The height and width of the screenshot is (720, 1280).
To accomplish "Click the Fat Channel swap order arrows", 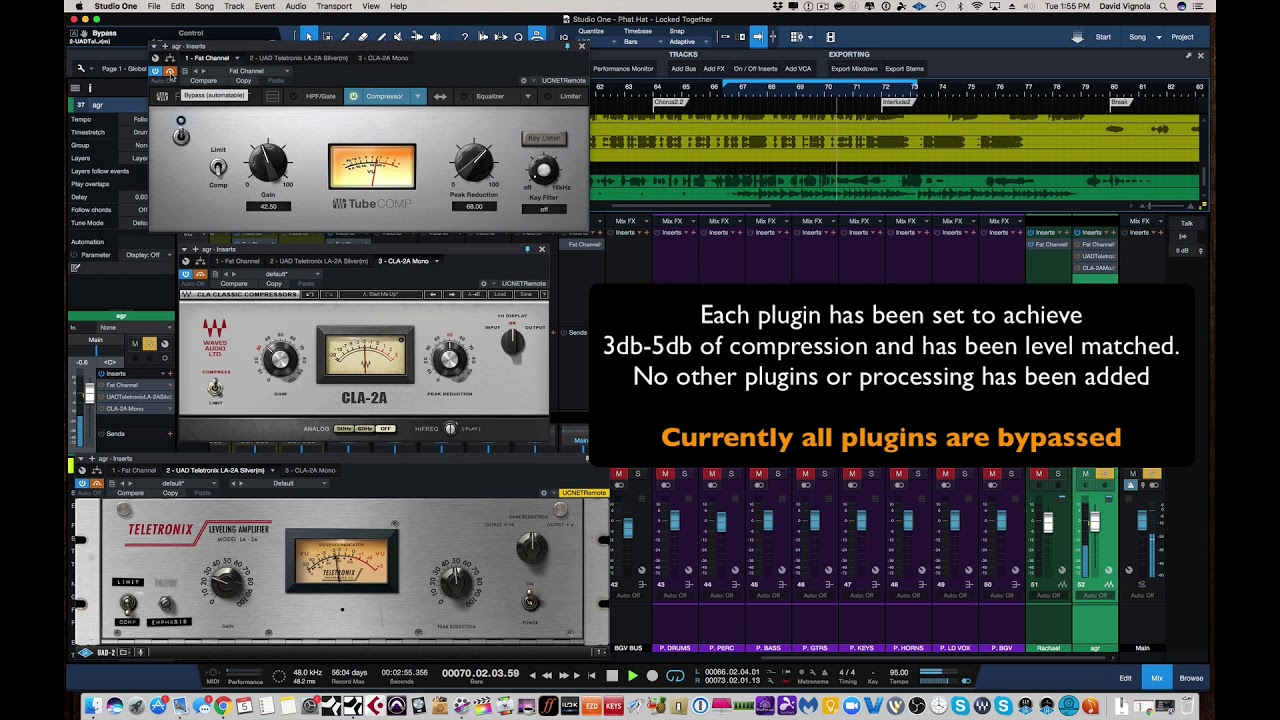I will 438,96.
